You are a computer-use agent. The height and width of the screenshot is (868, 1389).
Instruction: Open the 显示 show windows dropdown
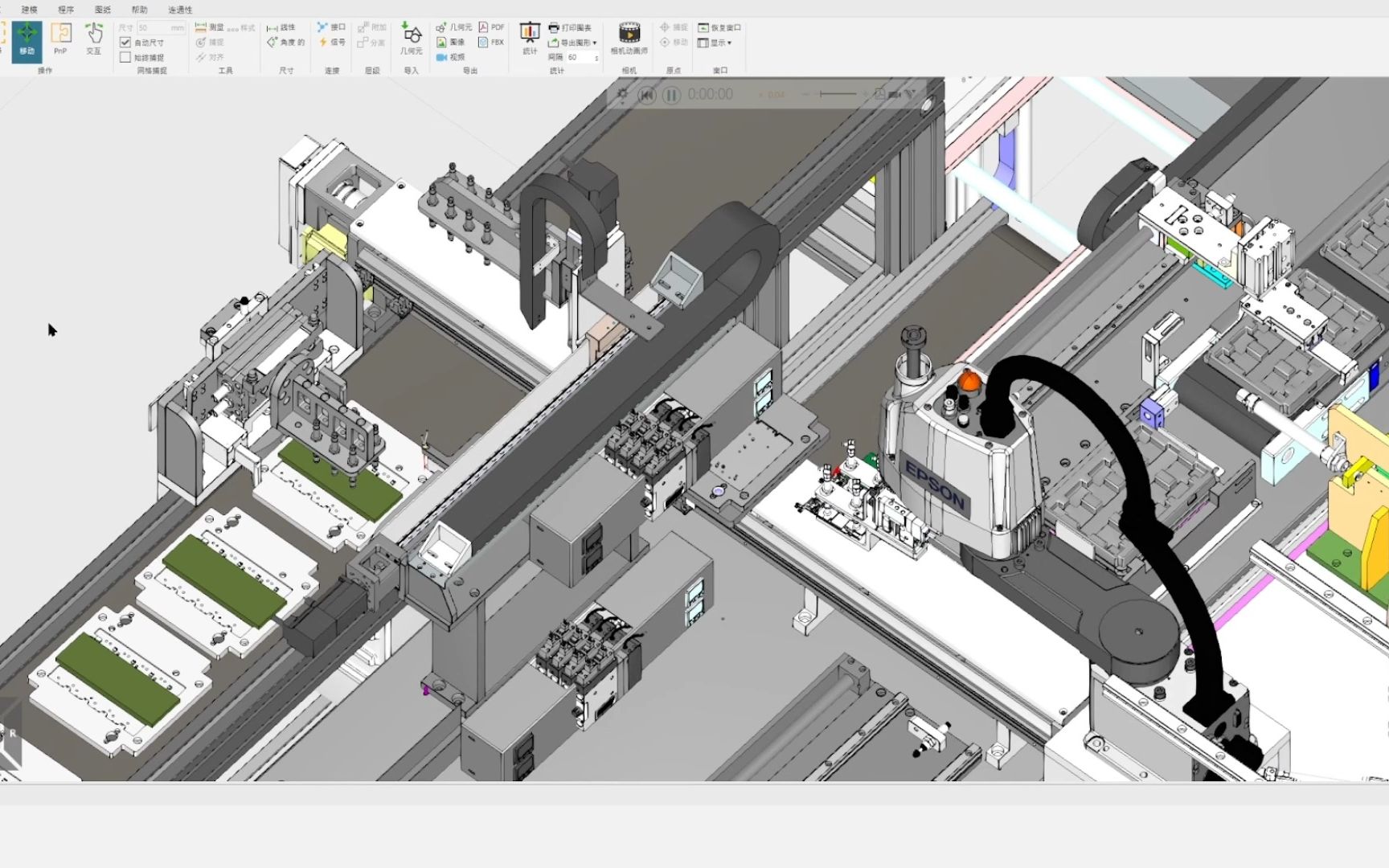[x=715, y=43]
